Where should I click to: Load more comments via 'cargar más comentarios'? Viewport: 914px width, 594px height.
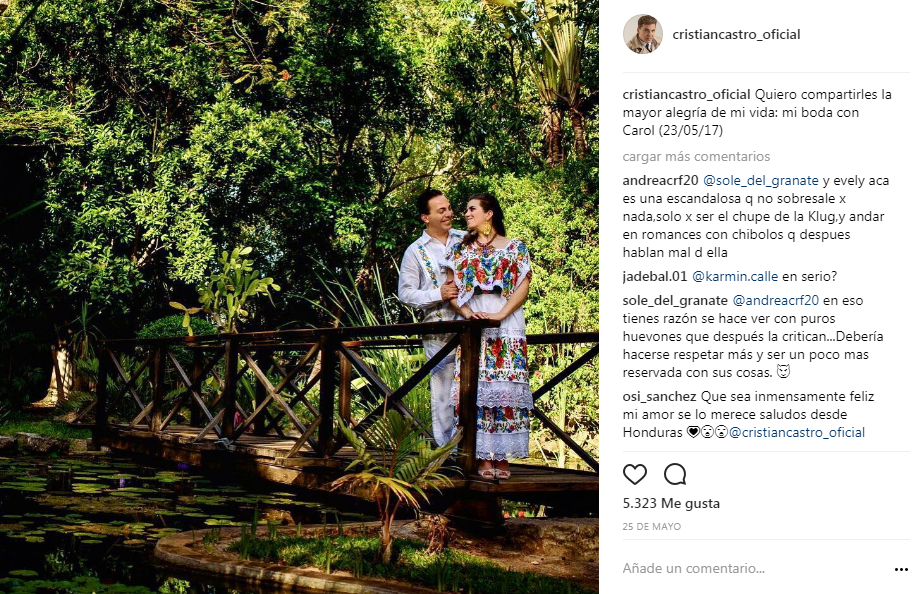click(x=696, y=156)
